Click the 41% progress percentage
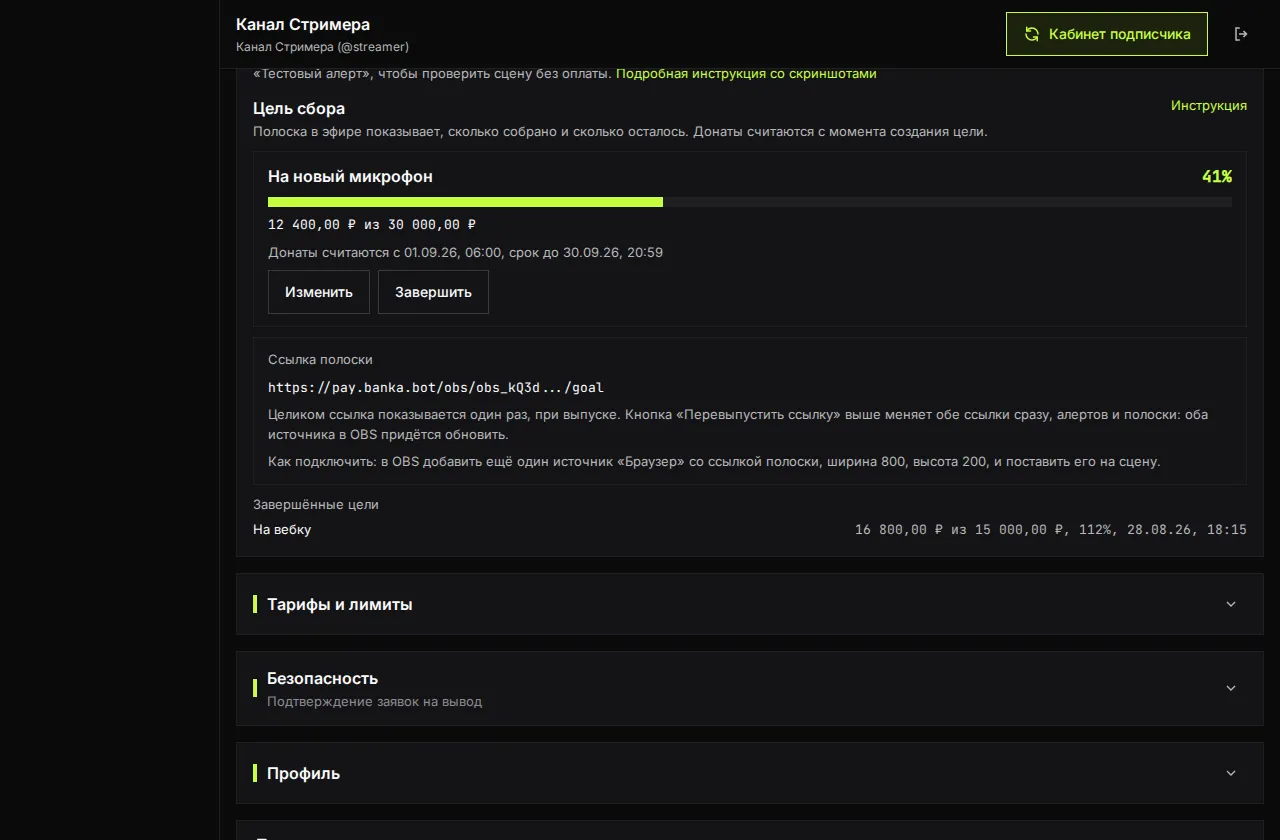Screen dimensions: 1280x840 coord(1217,177)
